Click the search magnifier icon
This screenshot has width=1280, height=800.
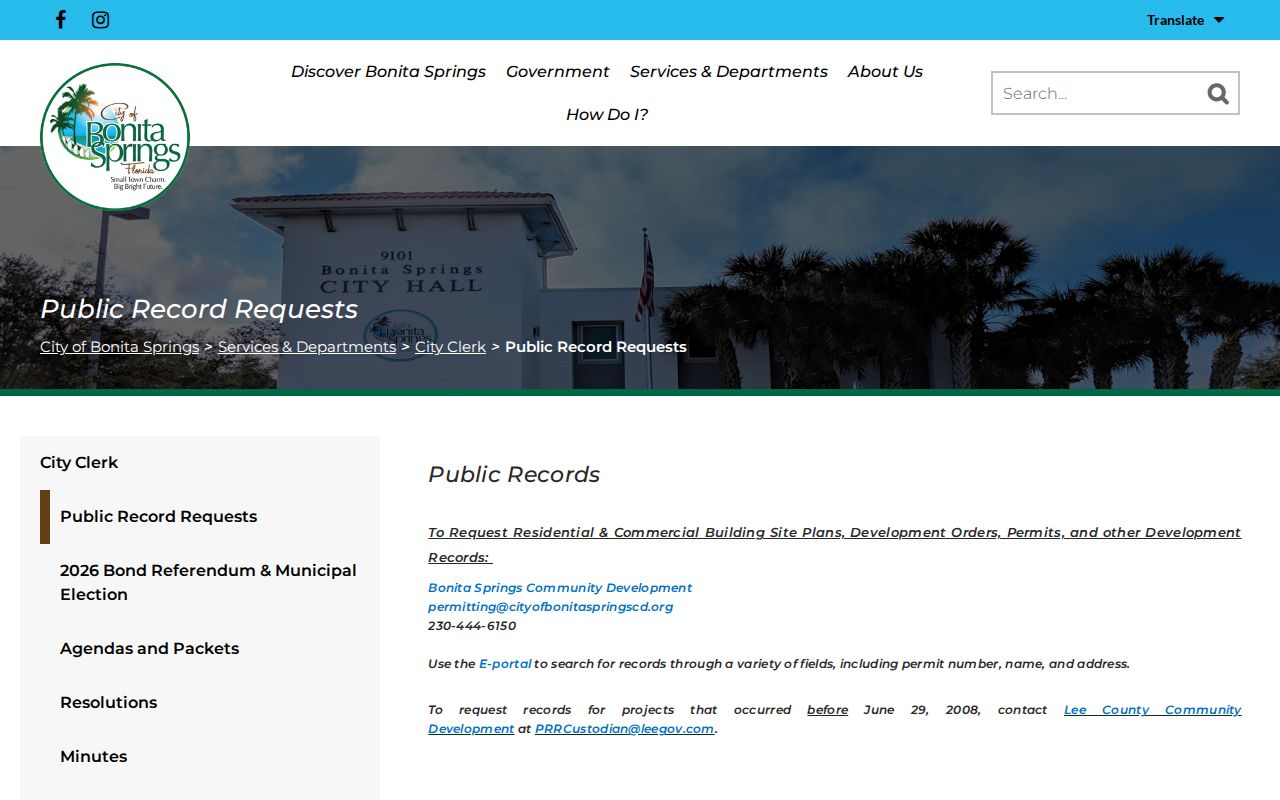click(x=1217, y=93)
